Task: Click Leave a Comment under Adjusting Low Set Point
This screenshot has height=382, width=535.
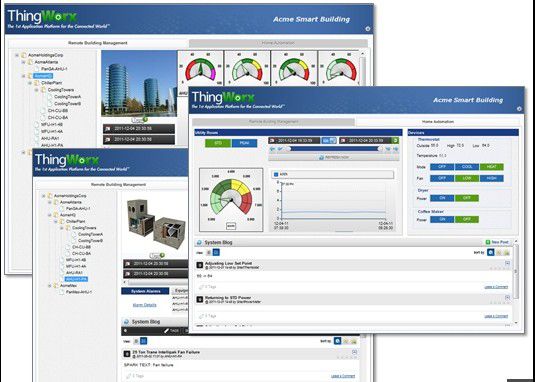Action: (x=496, y=287)
